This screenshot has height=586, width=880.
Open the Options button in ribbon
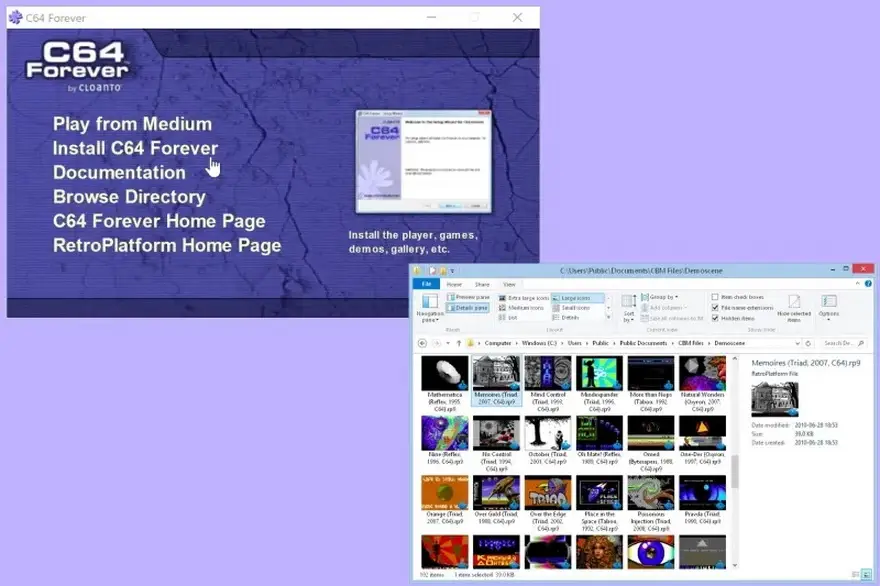coord(828,307)
